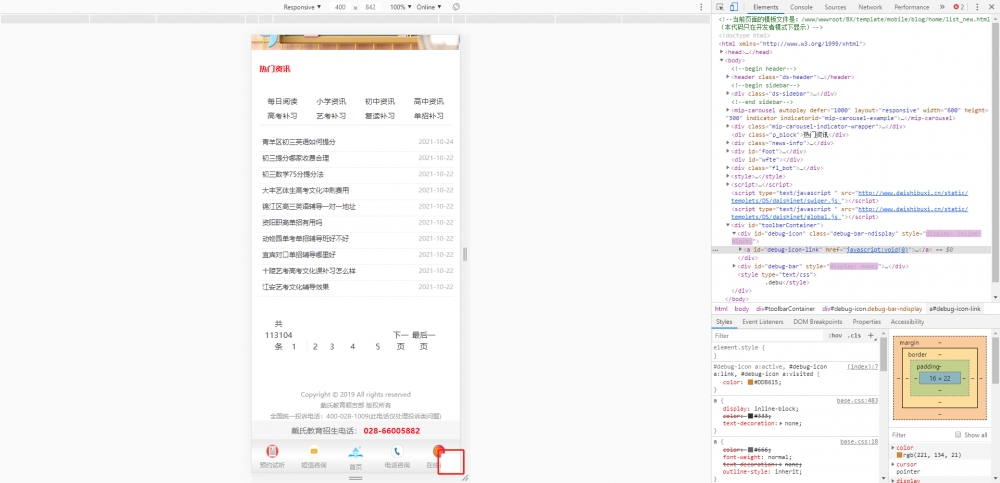Open the base.css:483 source link

coord(857,401)
